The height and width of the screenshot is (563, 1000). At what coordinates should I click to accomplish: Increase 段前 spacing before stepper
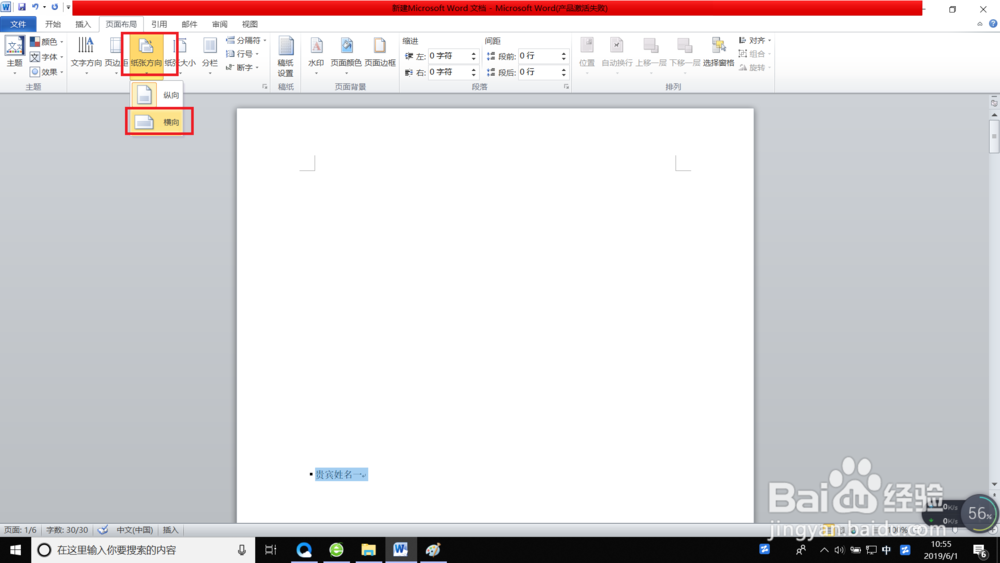click(x=564, y=54)
